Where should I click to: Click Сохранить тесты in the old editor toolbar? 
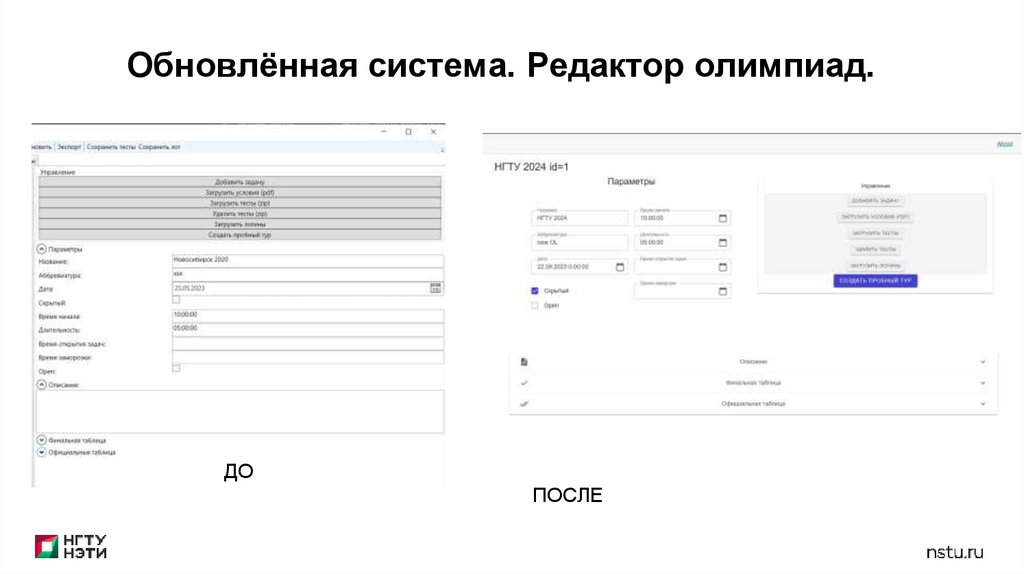tap(111, 147)
